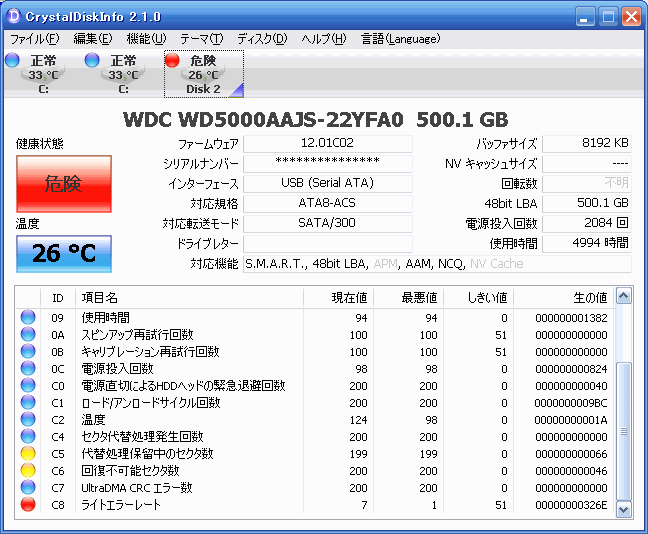Click the masked シリアルナンバー field

pos(328,163)
